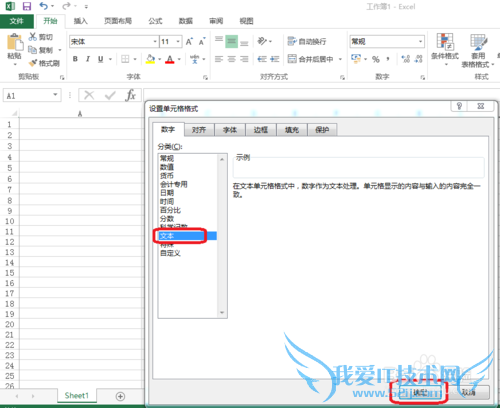Toggle Wrap Text (自动换行)
Image resolution: width=500 pixels, height=408 pixels.
(307, 41)
